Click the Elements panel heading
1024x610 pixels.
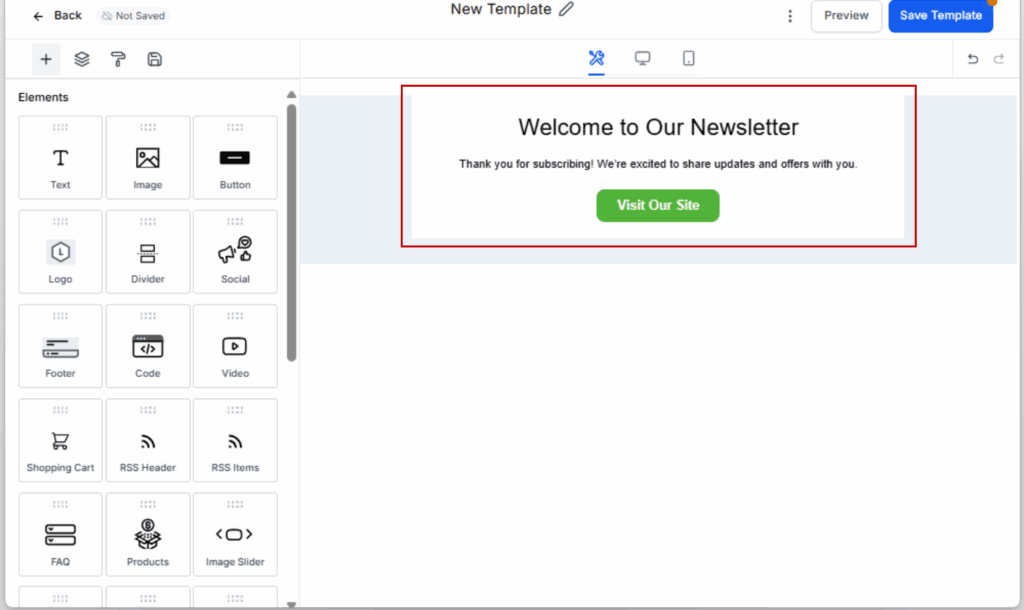click(x=43, y=97)
